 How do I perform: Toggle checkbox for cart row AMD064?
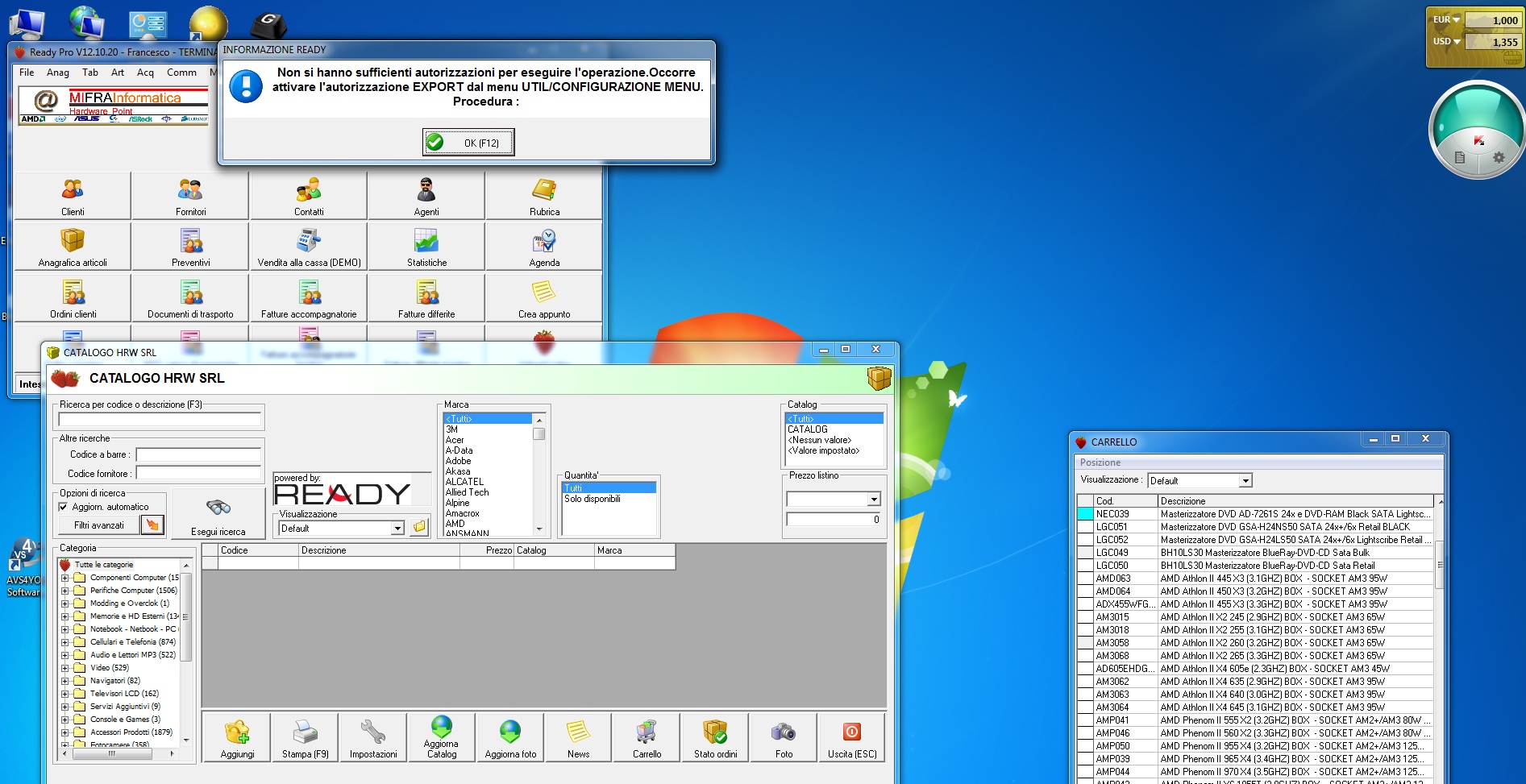pos(1085,591)
